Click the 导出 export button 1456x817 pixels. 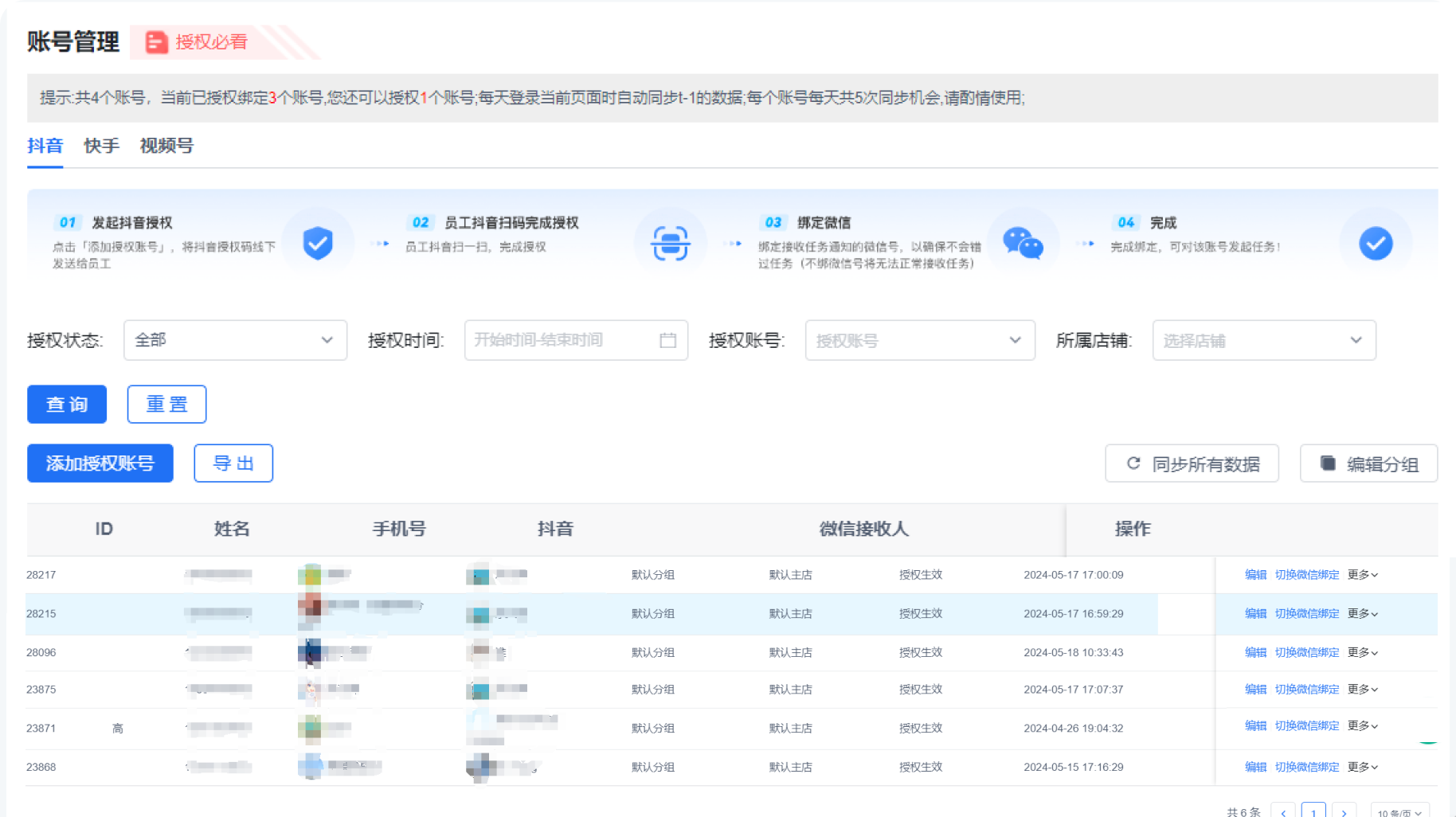(x=233, y=463)
